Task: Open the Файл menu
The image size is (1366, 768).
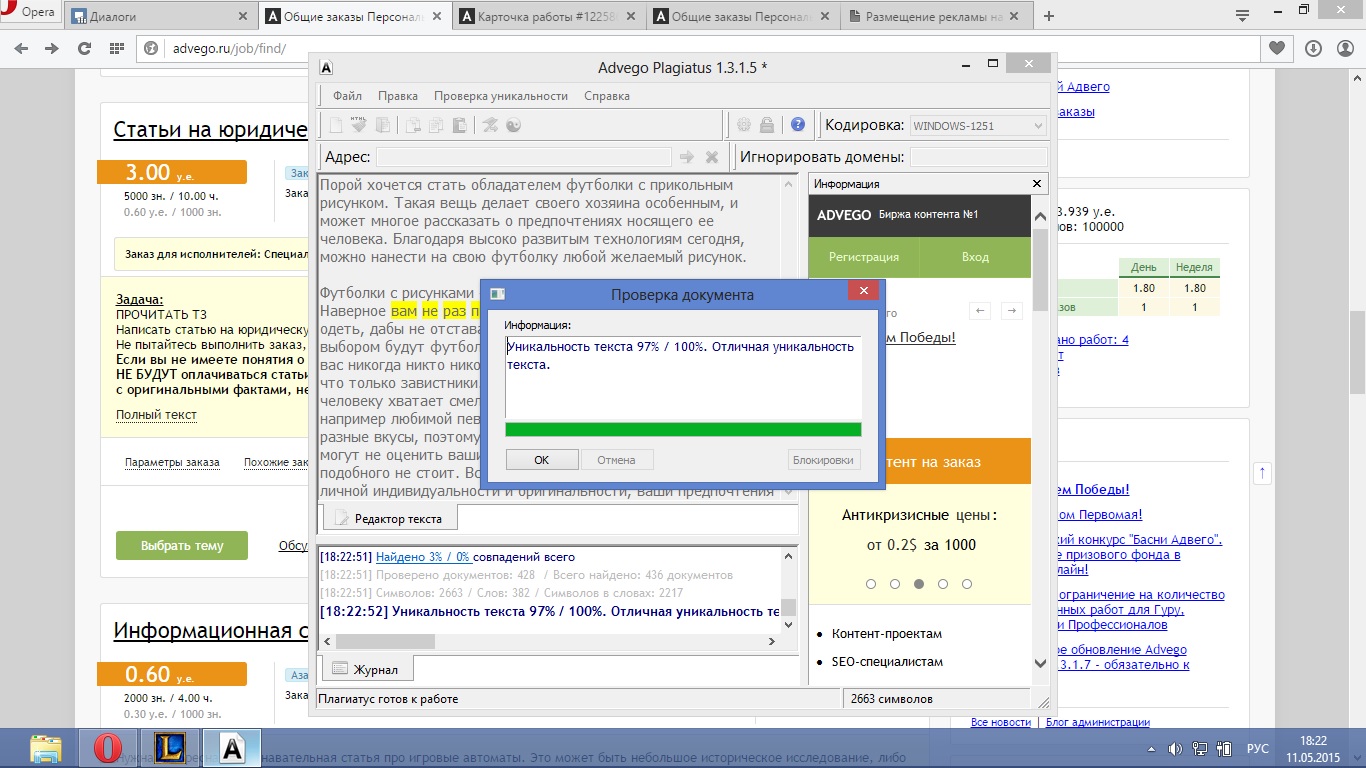Action: (x=348, y=96)
